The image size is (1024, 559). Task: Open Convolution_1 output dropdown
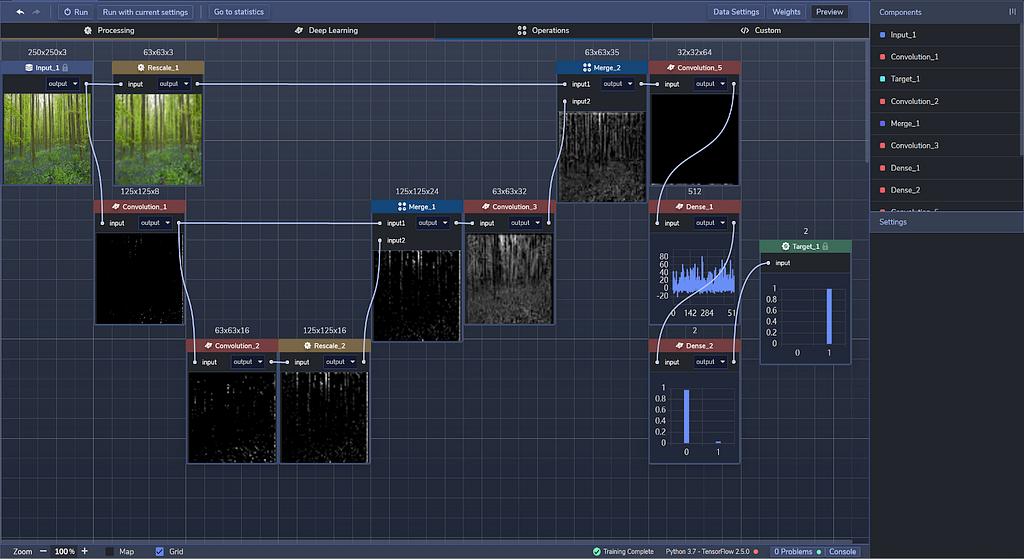coord(155,223)
